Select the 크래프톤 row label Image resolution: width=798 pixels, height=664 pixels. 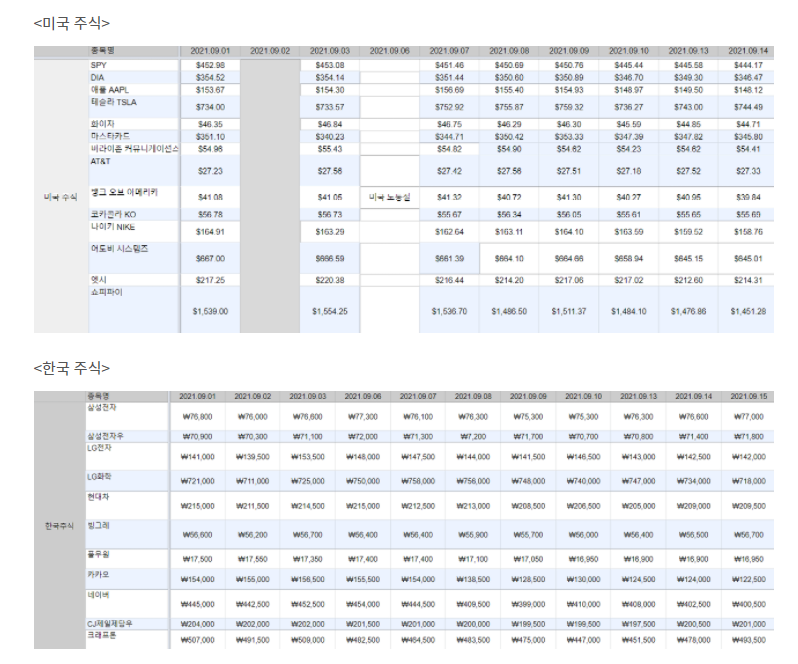pyautogui.click(x=101, y=635)
